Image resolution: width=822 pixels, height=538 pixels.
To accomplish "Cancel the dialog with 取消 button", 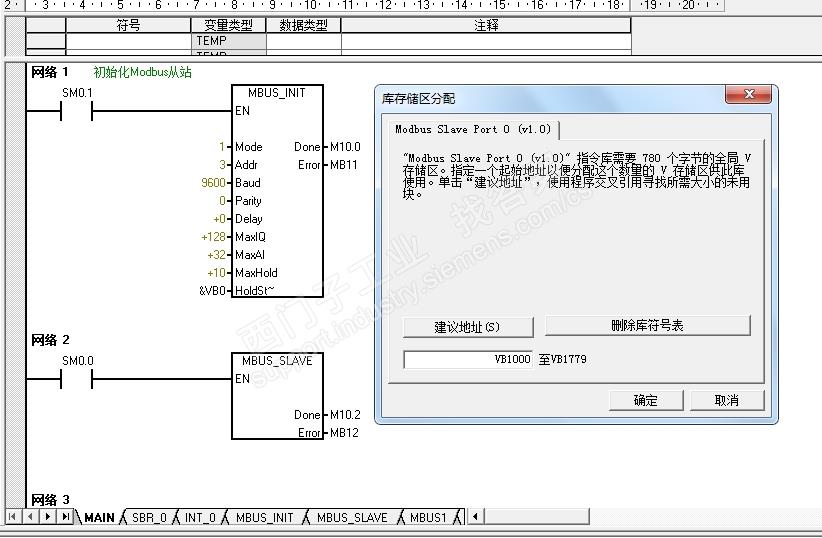I will pyautogui.click(x=727, y=401).
